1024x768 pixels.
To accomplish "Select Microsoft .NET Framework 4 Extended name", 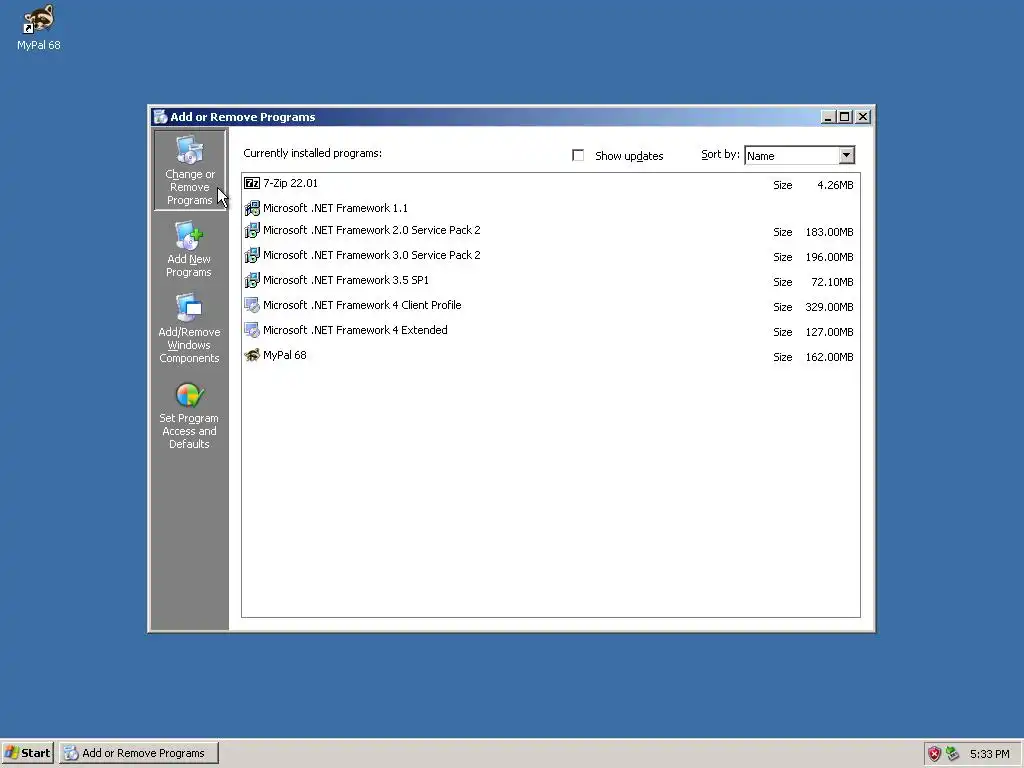I will click(355, 330).
